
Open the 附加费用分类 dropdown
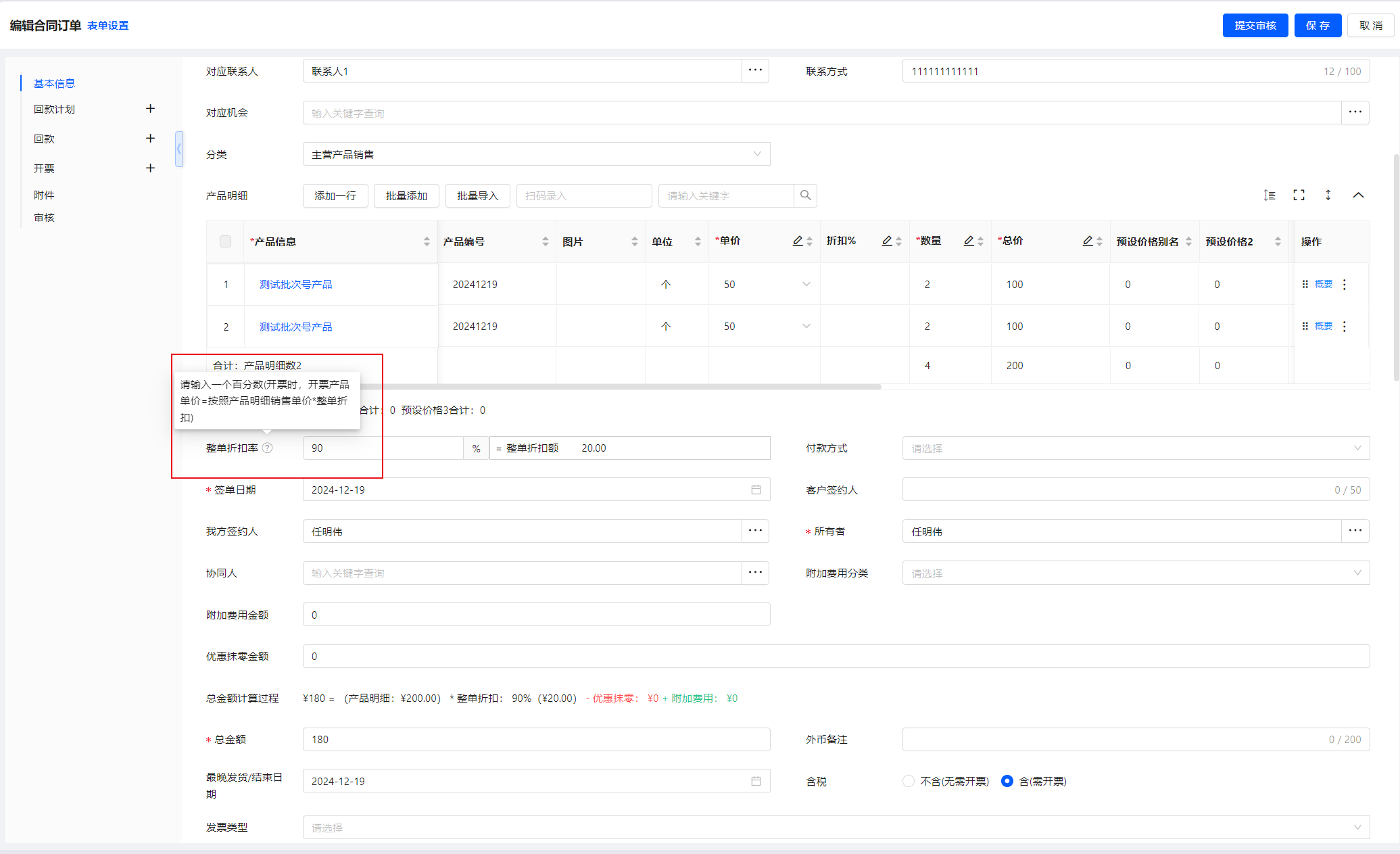pyautogui.click(x=1136, y=573)
